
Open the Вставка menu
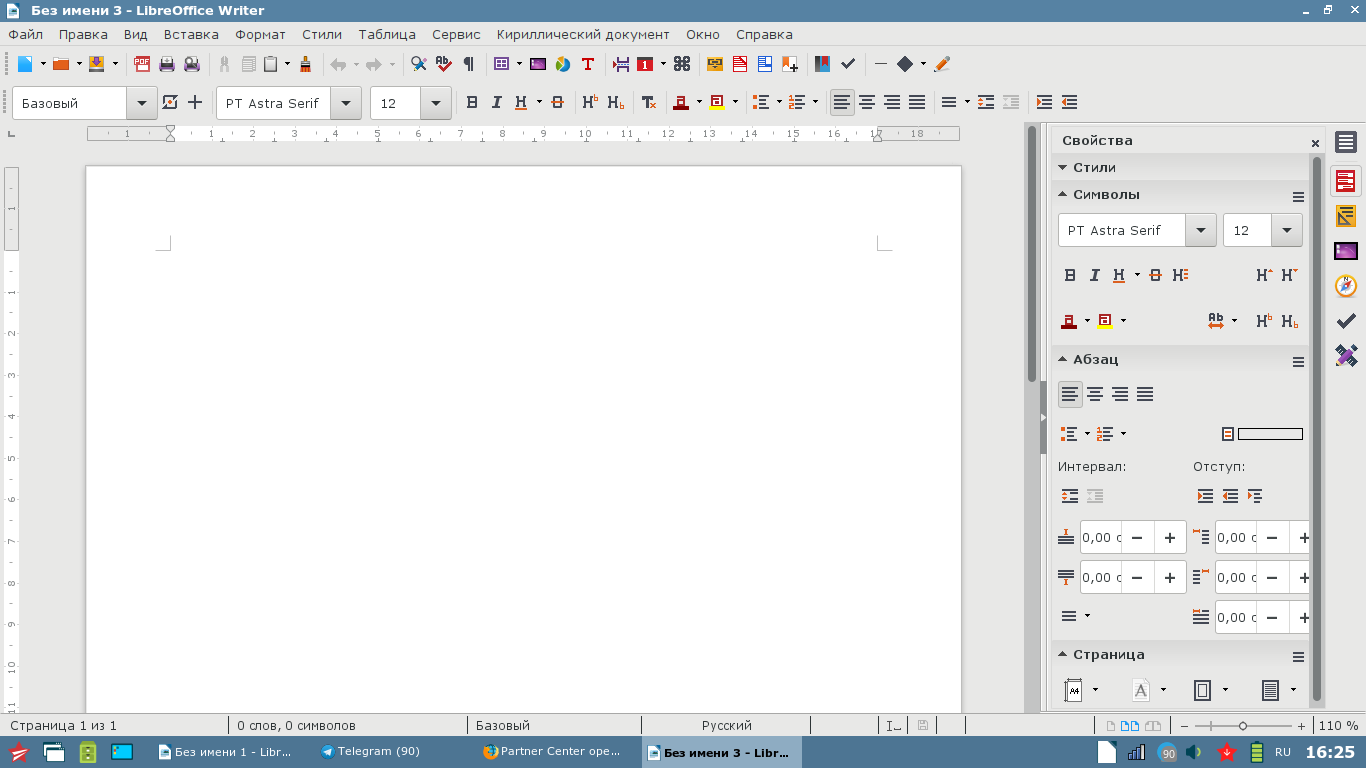click(x=191, y=34)
